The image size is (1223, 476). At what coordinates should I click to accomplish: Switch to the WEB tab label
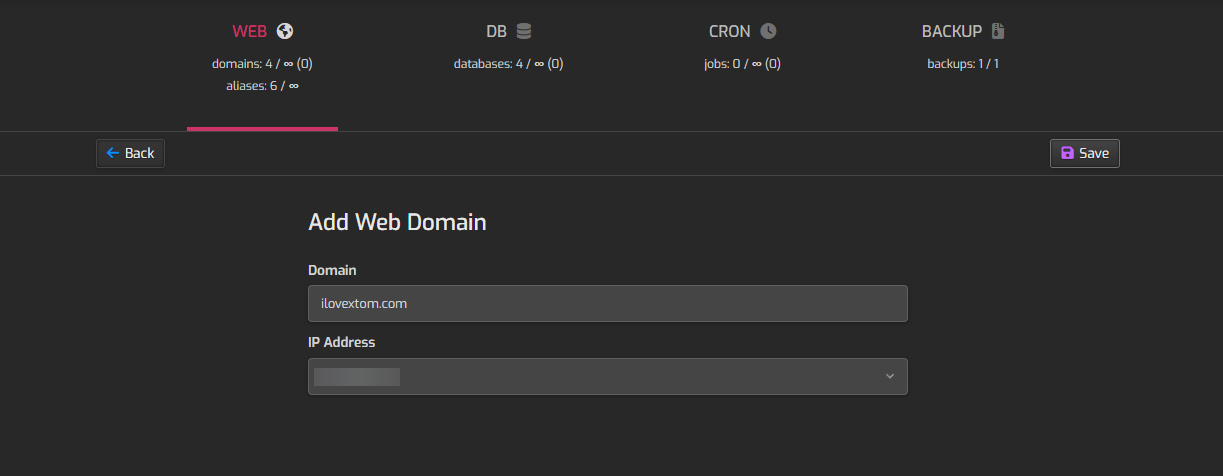point(250,31)
